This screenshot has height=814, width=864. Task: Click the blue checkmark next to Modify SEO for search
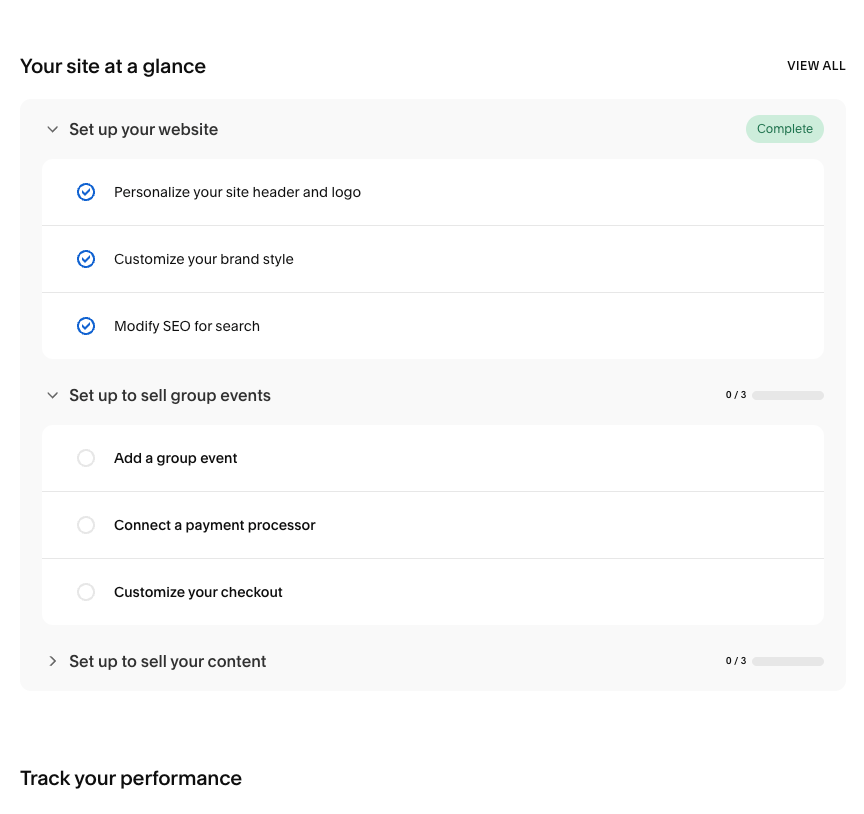point(86,326)
